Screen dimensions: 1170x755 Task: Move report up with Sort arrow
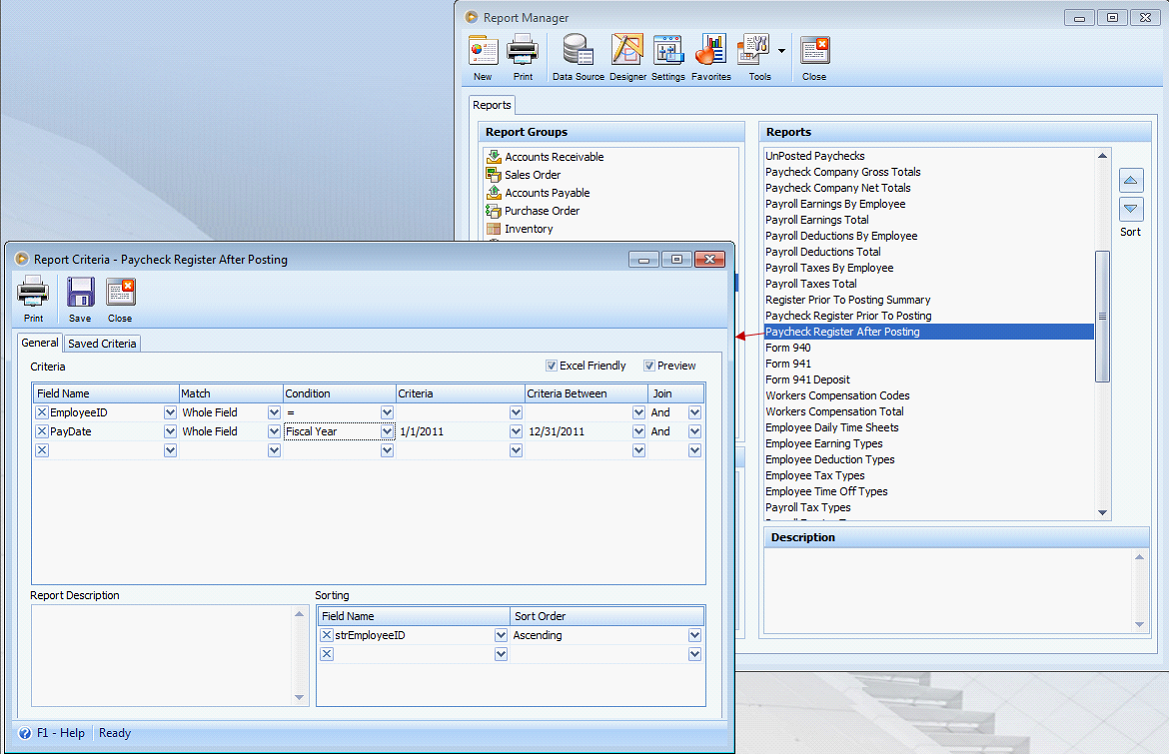click(x=1131, y=181)
